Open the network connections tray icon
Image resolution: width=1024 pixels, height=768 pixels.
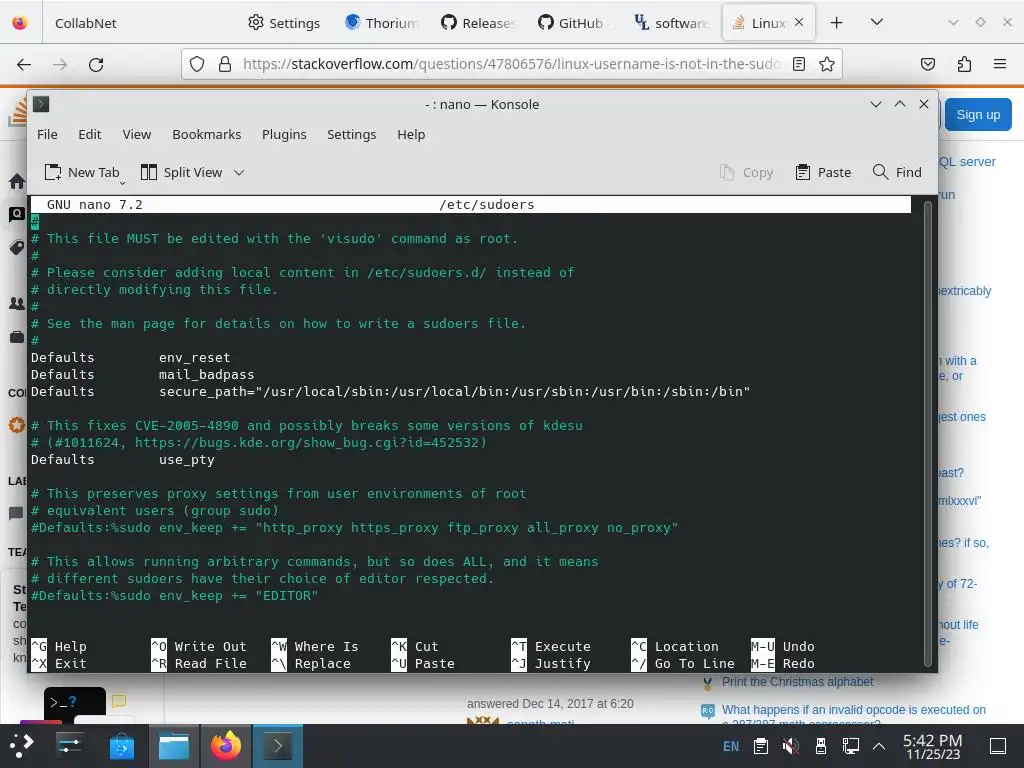(x=850, y=746)
